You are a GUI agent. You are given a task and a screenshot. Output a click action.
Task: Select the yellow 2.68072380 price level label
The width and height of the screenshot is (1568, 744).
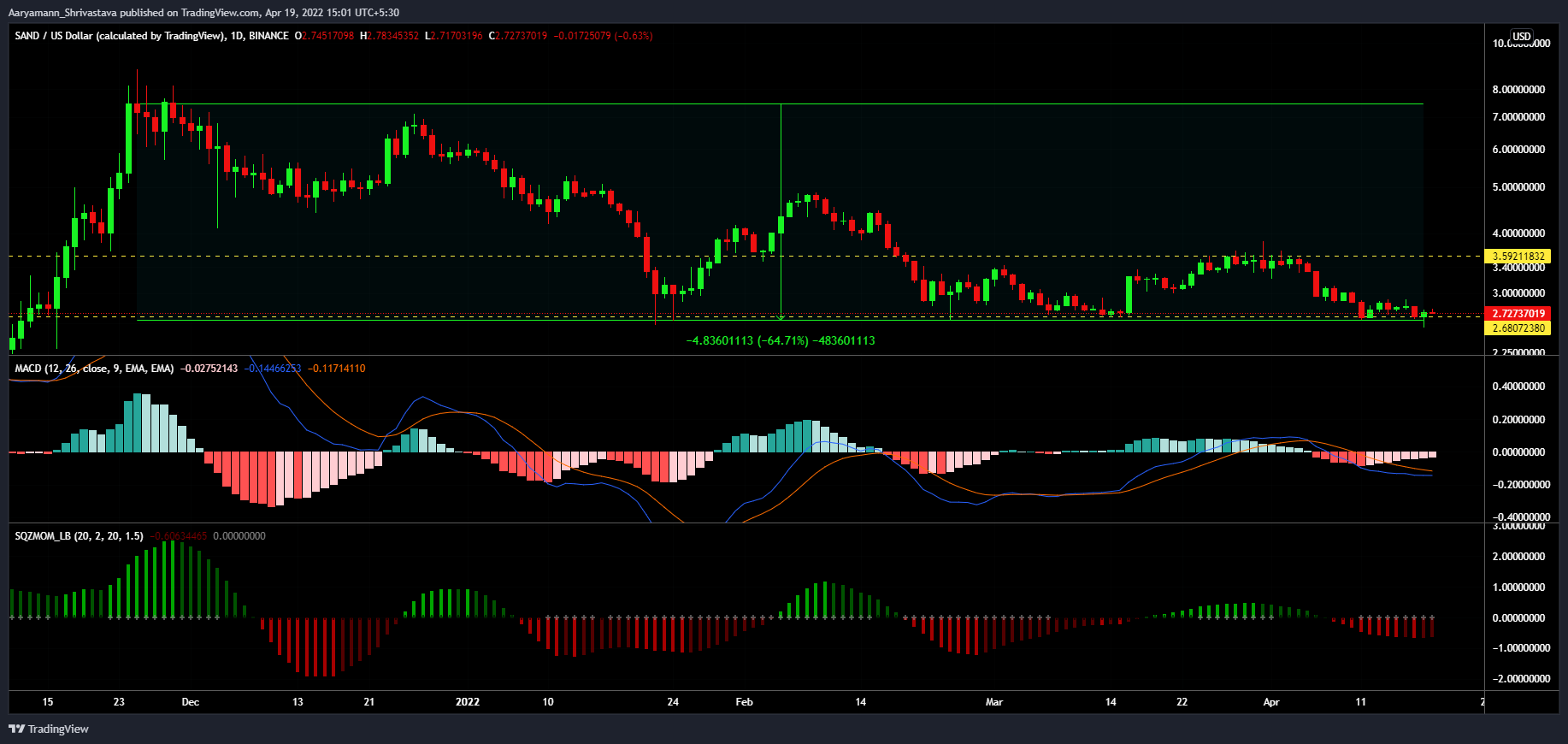pos(1518,328)
